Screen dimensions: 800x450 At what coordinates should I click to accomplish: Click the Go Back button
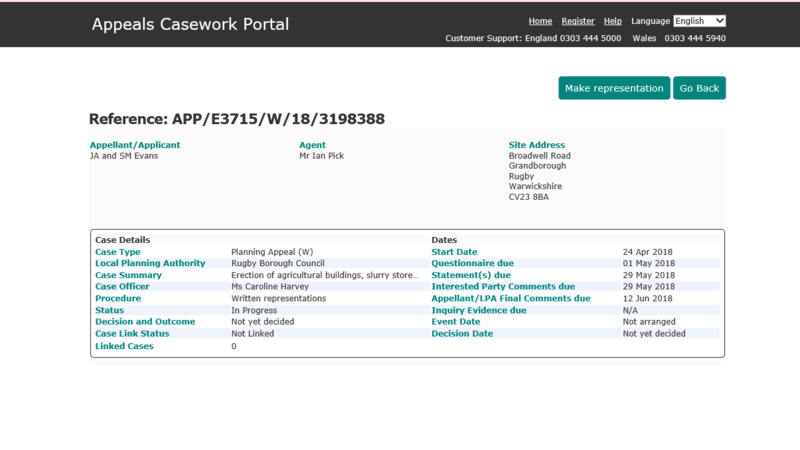[699, 88]
